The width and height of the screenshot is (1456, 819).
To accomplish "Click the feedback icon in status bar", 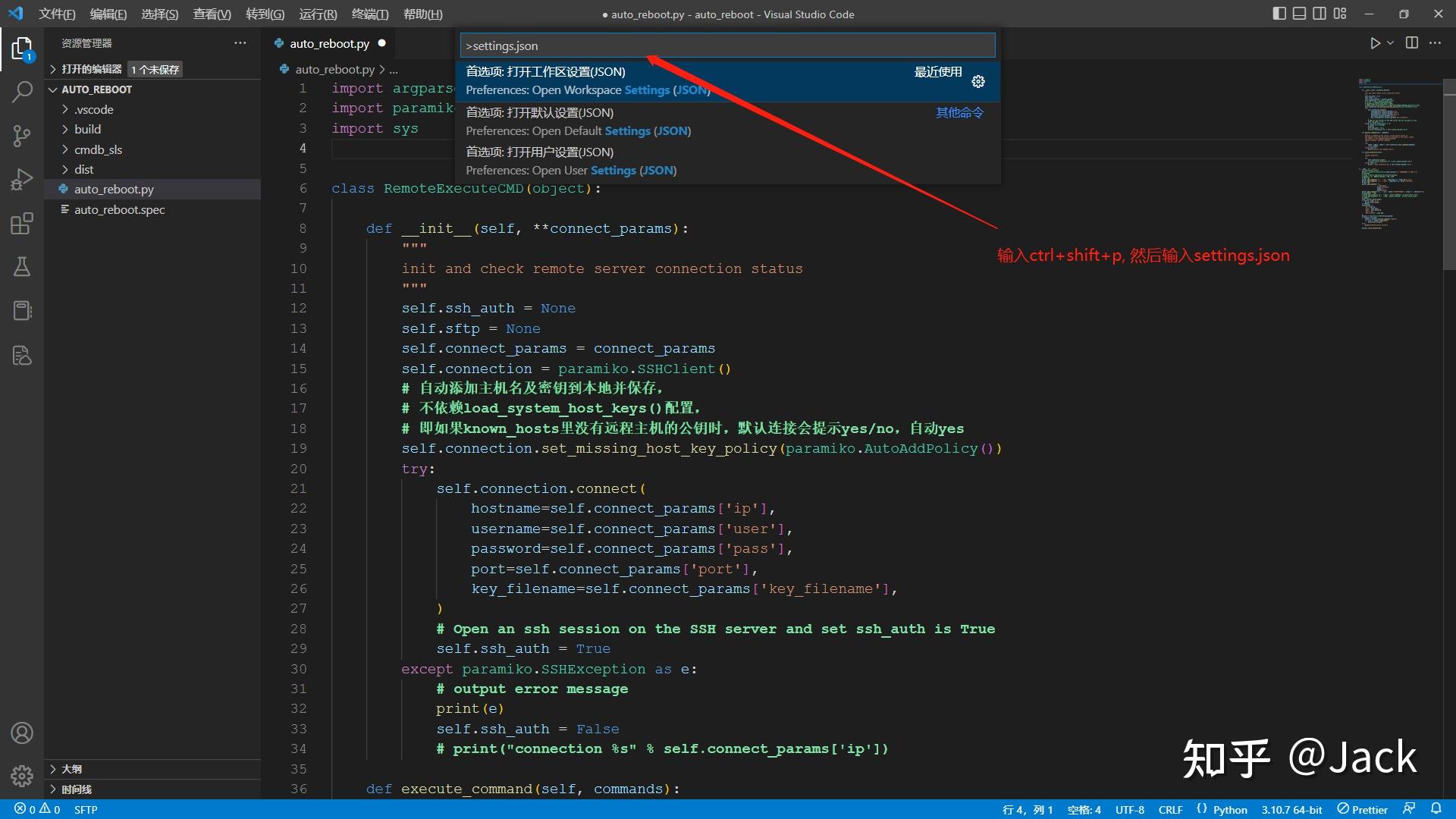I will [1409, 809].
